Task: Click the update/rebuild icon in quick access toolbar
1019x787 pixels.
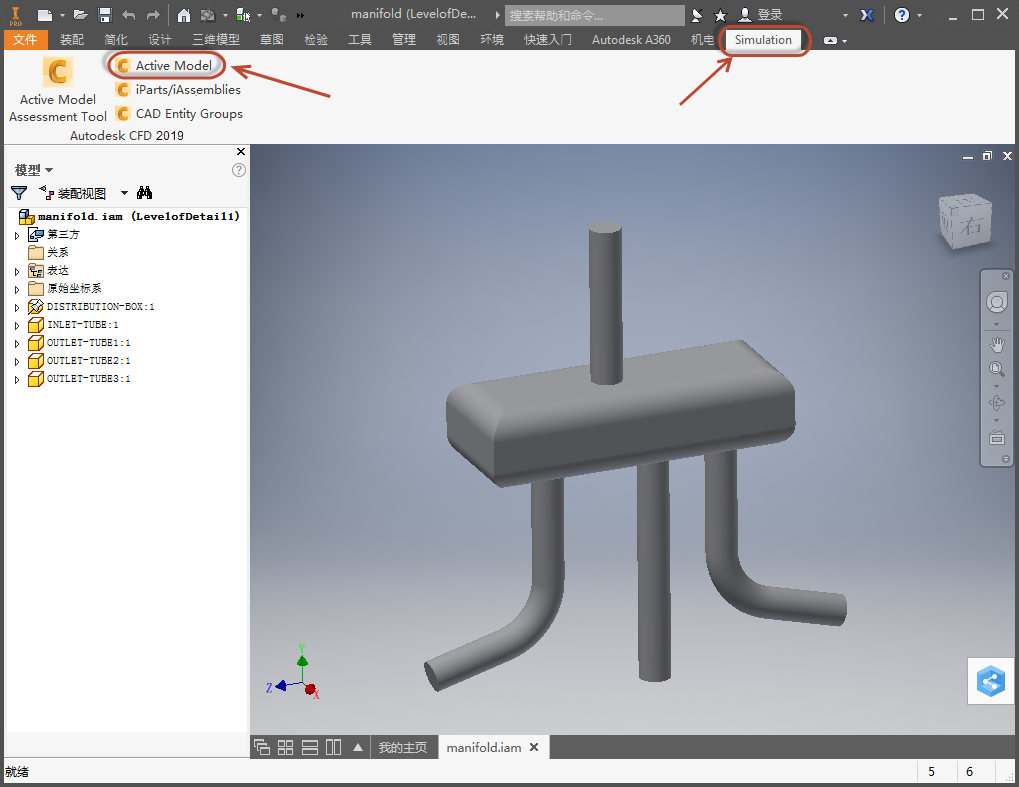Action: [208, 15]
